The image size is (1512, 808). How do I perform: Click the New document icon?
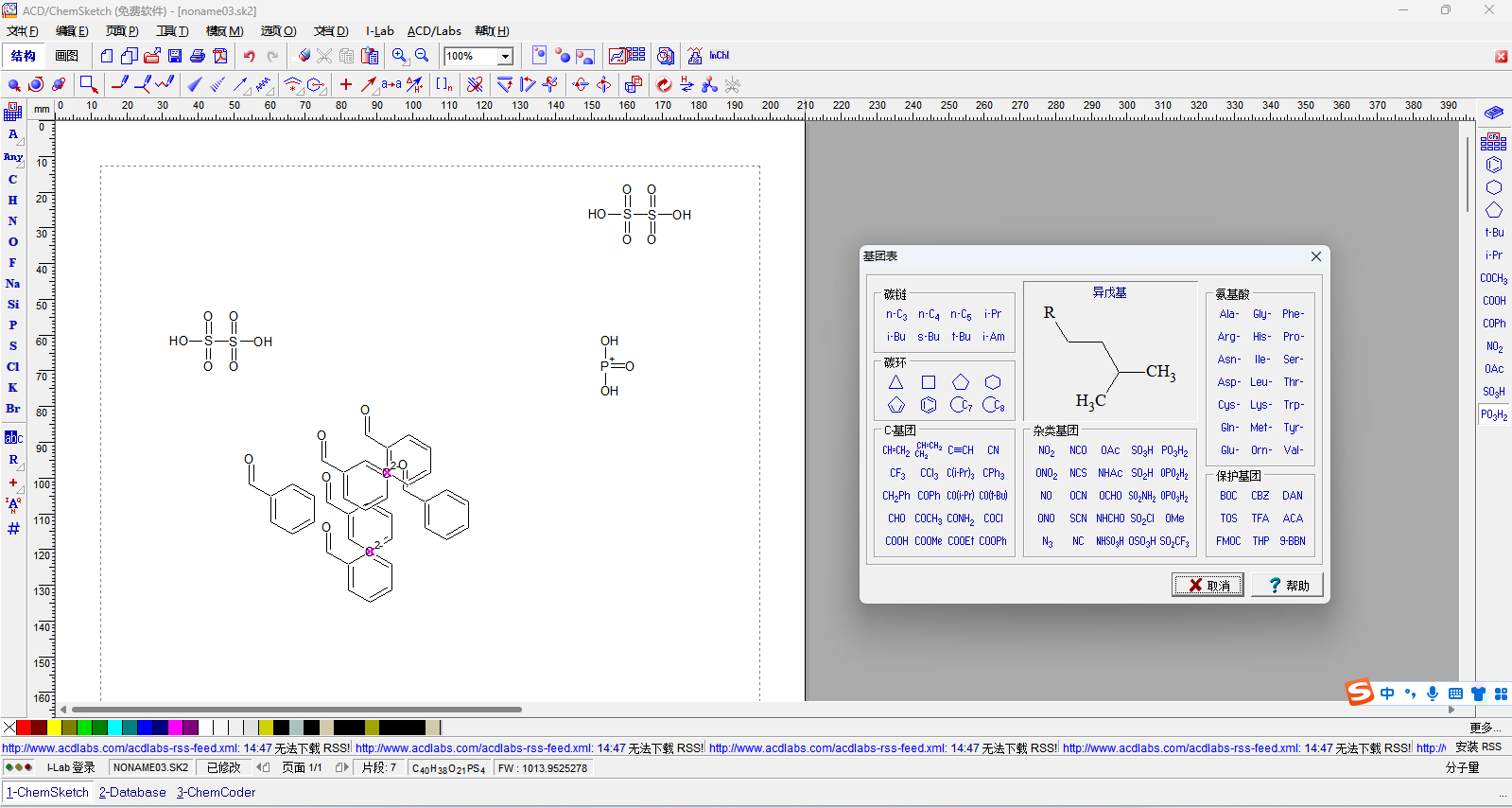[107, 56]
